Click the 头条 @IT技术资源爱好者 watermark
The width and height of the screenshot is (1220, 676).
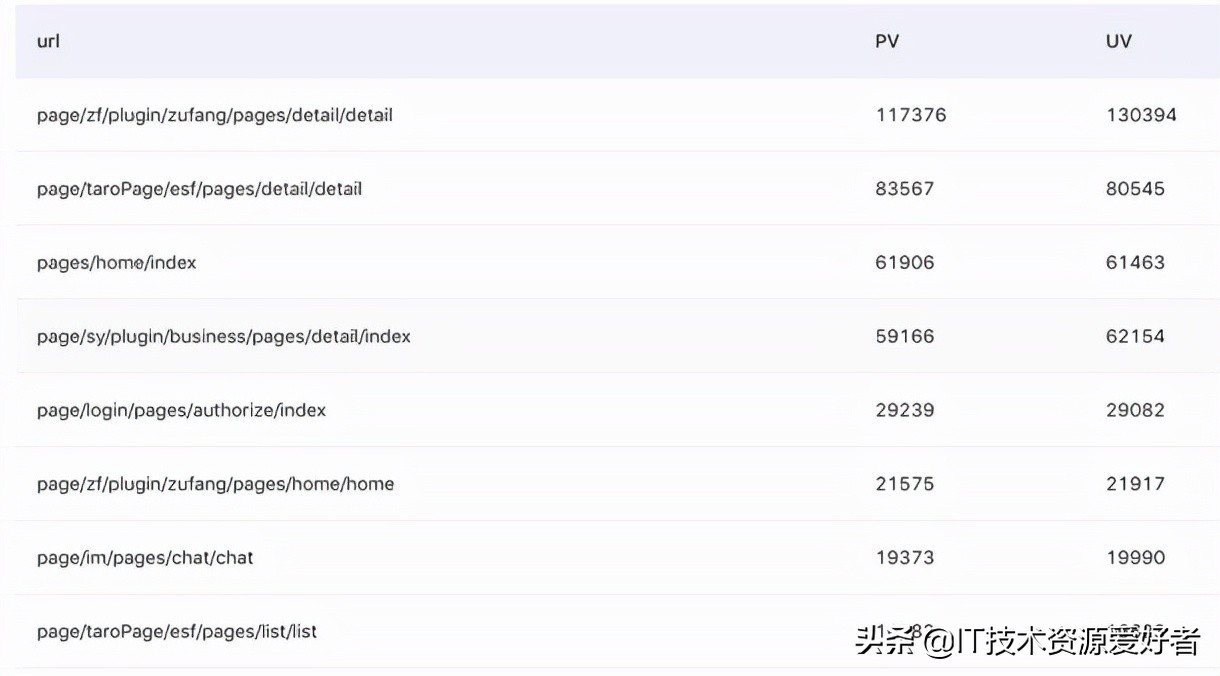(1027, 641)
